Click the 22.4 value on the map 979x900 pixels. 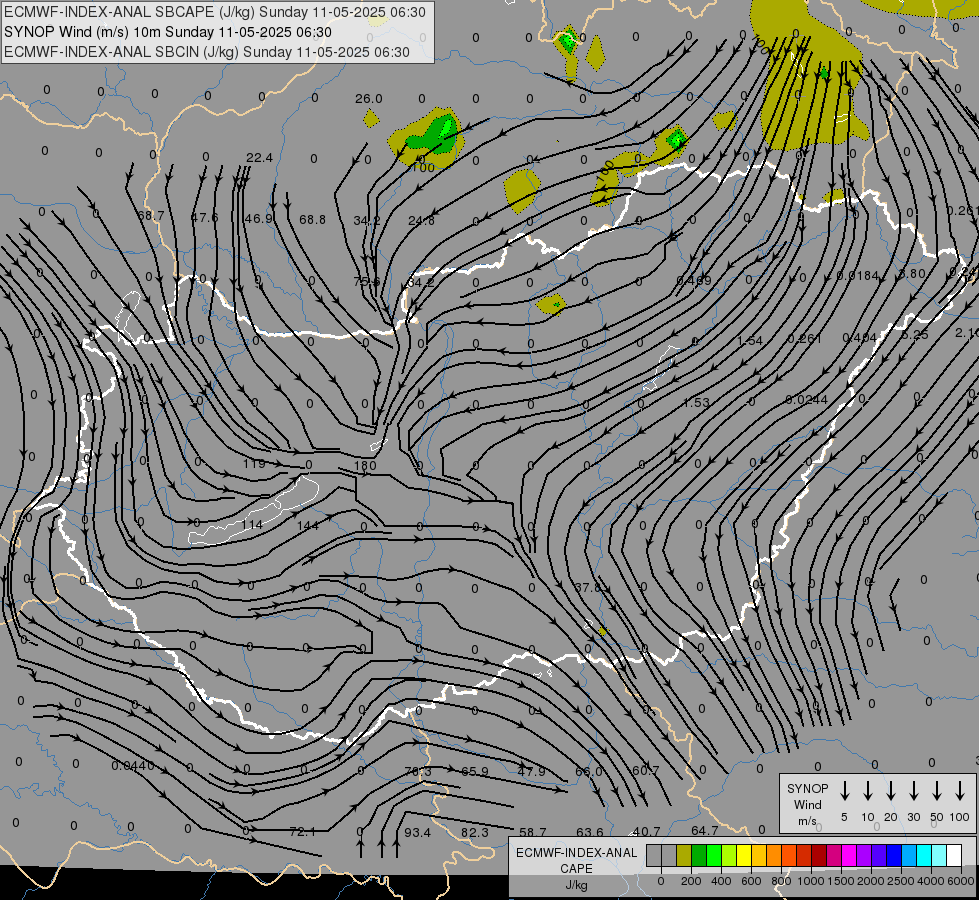pyautogui.click(x=259, y=157)
